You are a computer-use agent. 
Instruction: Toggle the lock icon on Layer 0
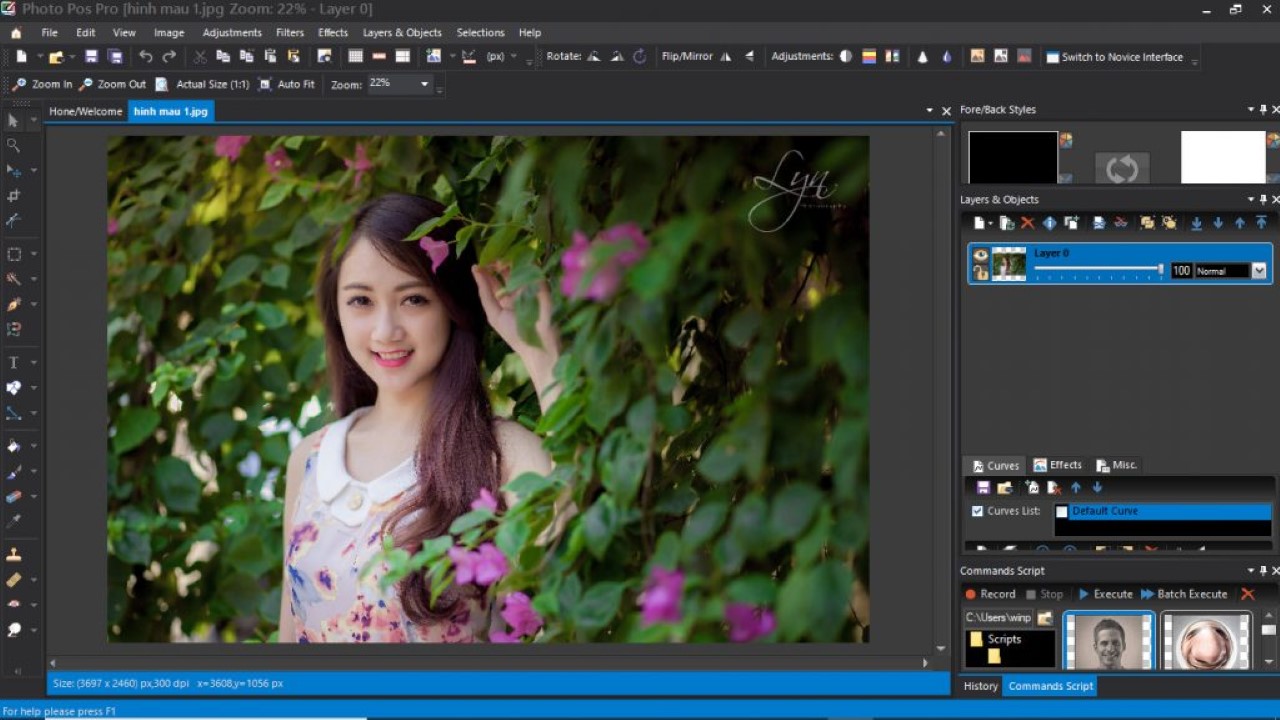[x=980, y=272]
